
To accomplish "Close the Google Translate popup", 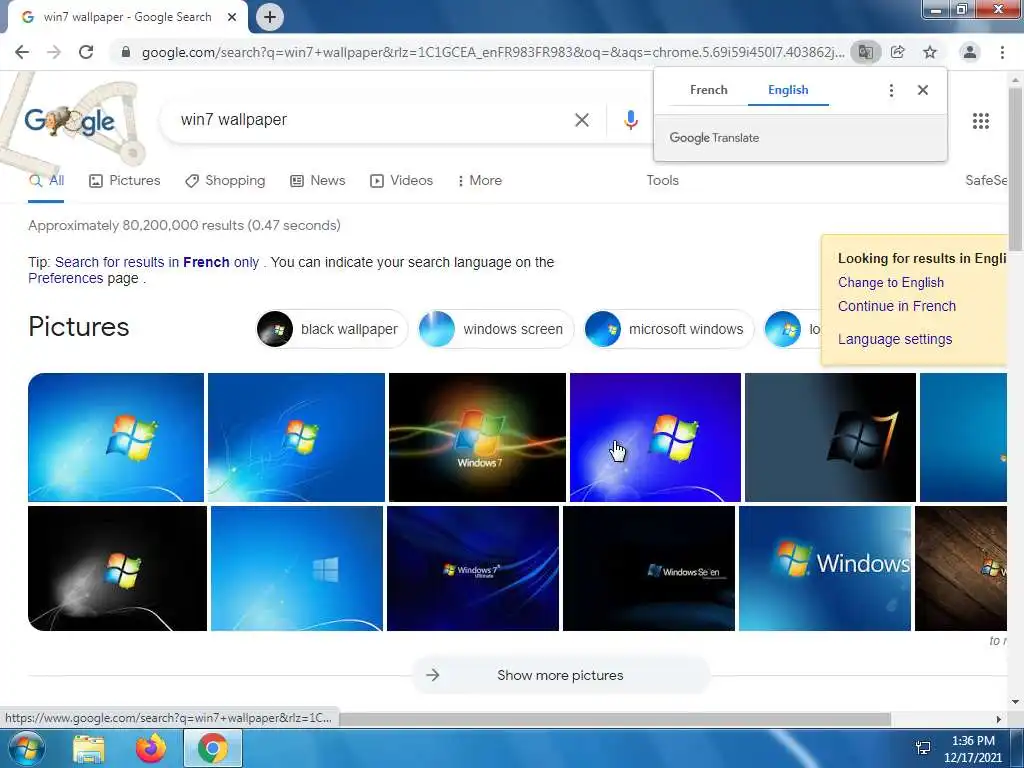I will pos(923,90).
